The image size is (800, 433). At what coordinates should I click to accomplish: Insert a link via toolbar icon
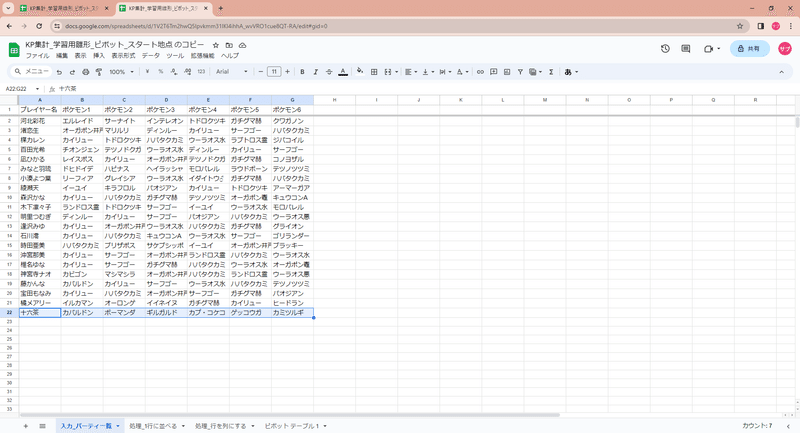pos(480,72)
